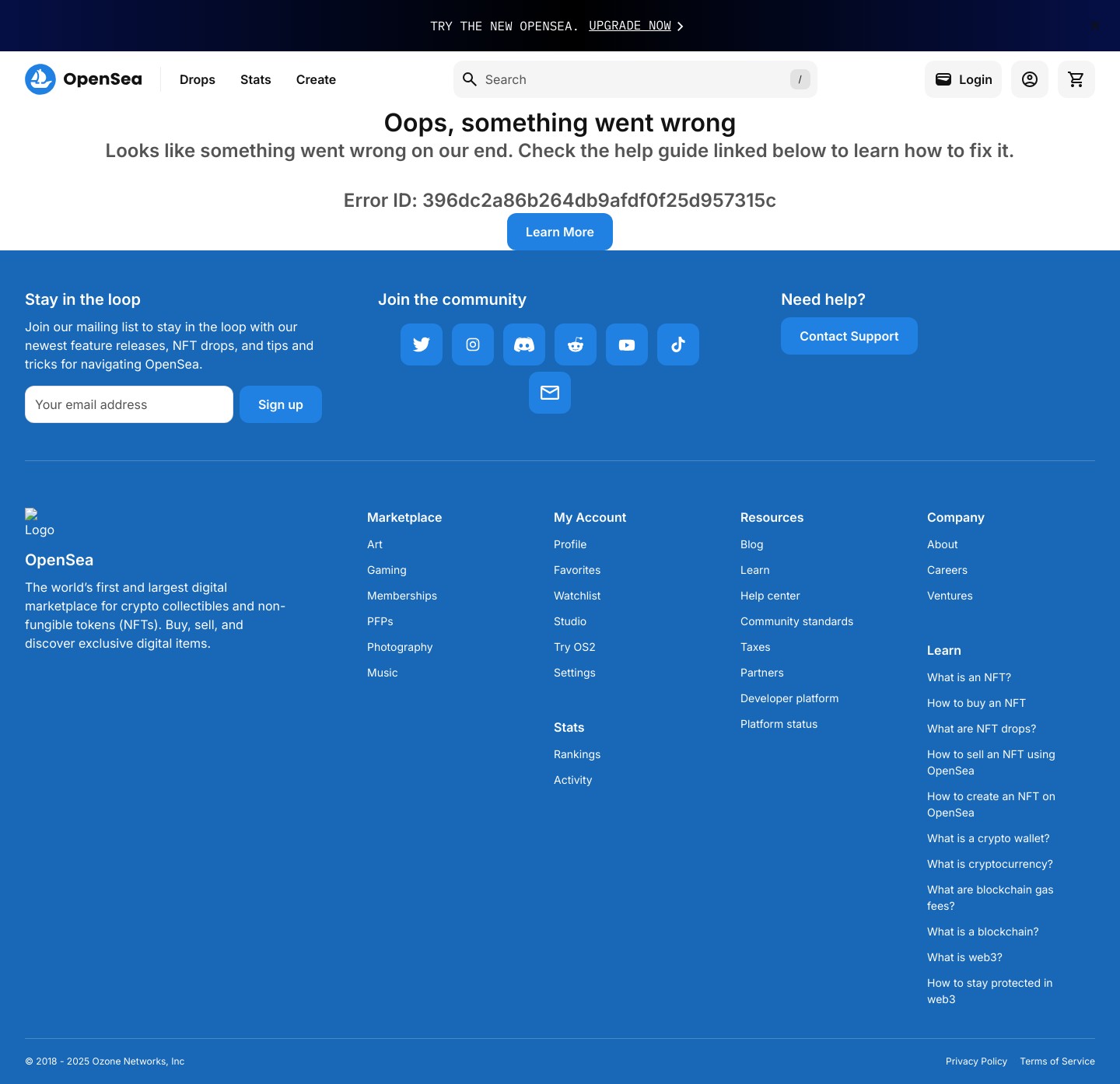Open the Drops menu item
The image size is (1120, 1084).
click(x=198, y=79)
